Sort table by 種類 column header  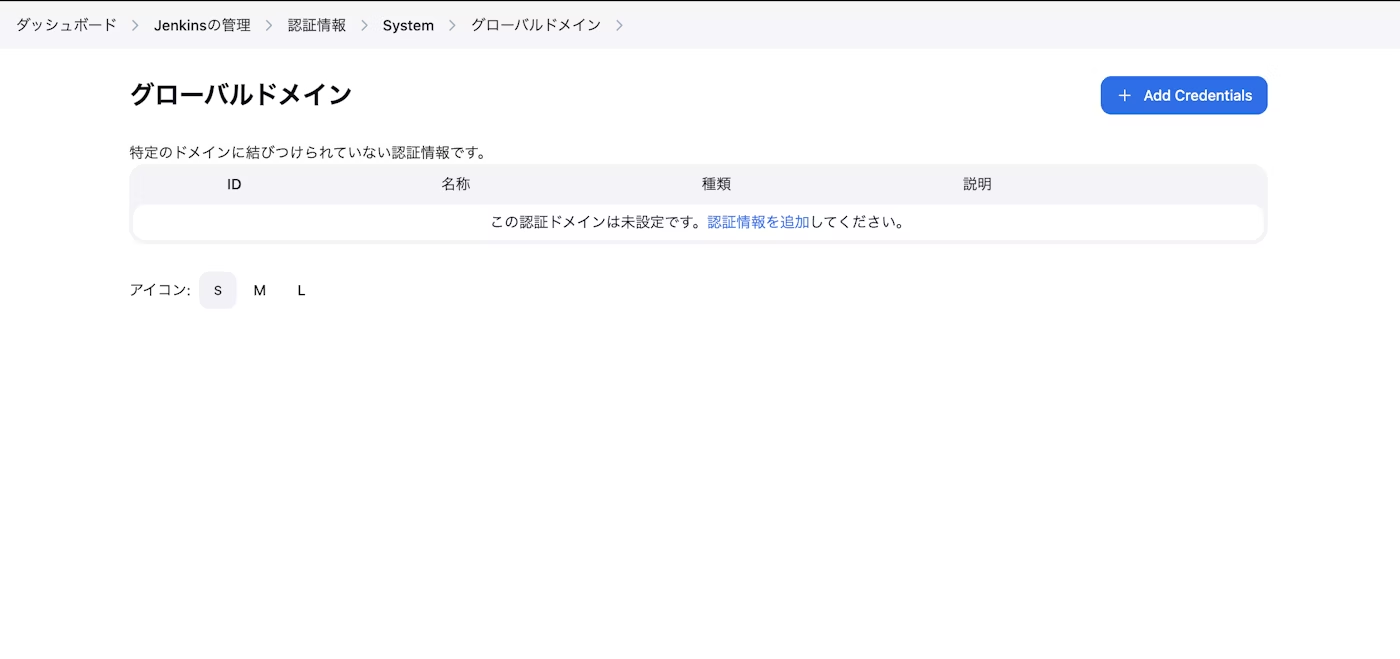pos(716,184)
